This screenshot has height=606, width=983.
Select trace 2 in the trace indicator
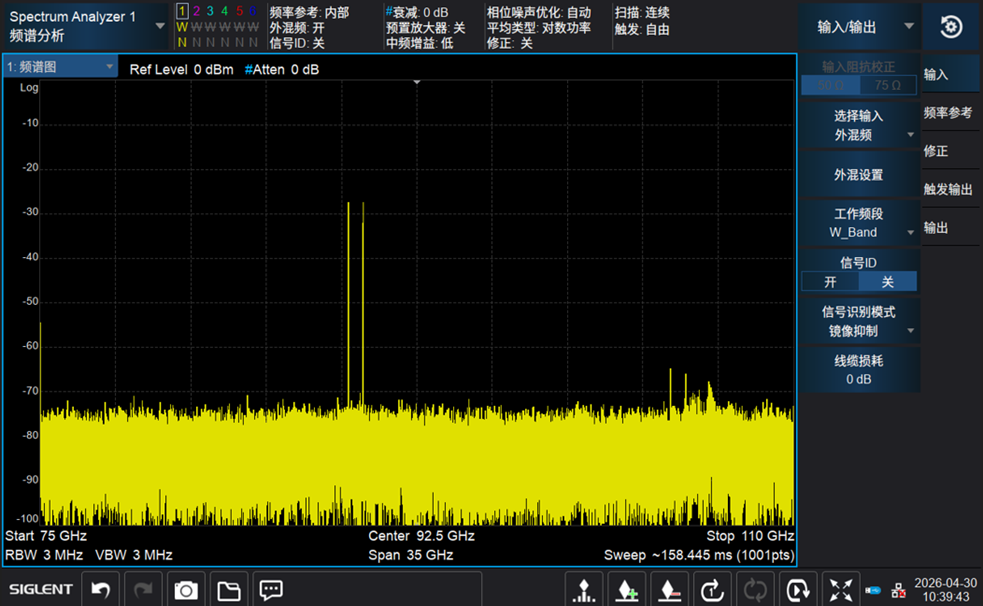(x=196, y=11)
